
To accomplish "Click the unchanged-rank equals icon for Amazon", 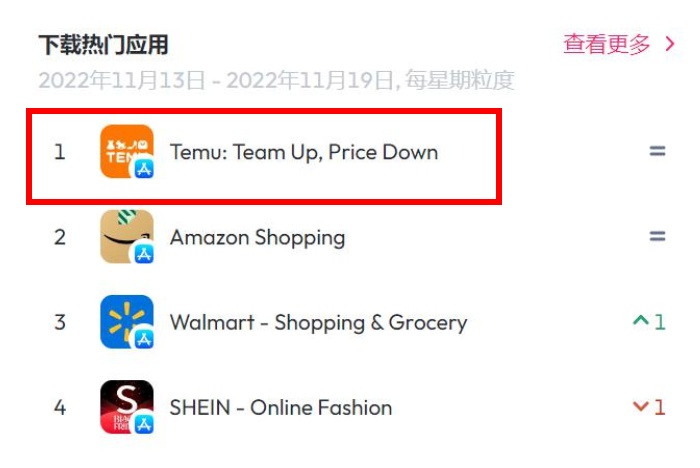I will [x=657, y=236].
